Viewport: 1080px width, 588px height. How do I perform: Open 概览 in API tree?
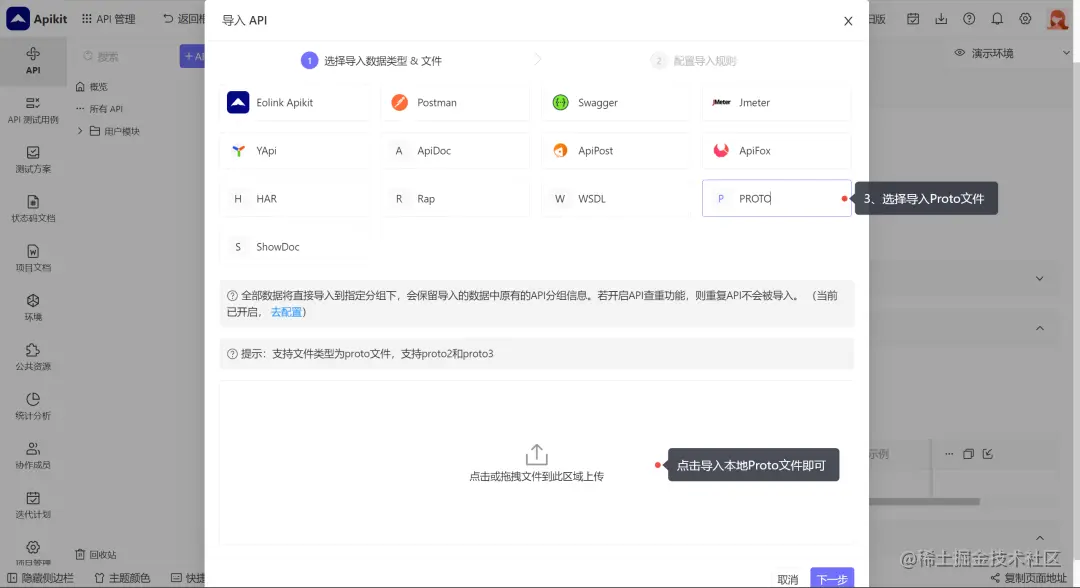tap(92, 87)
